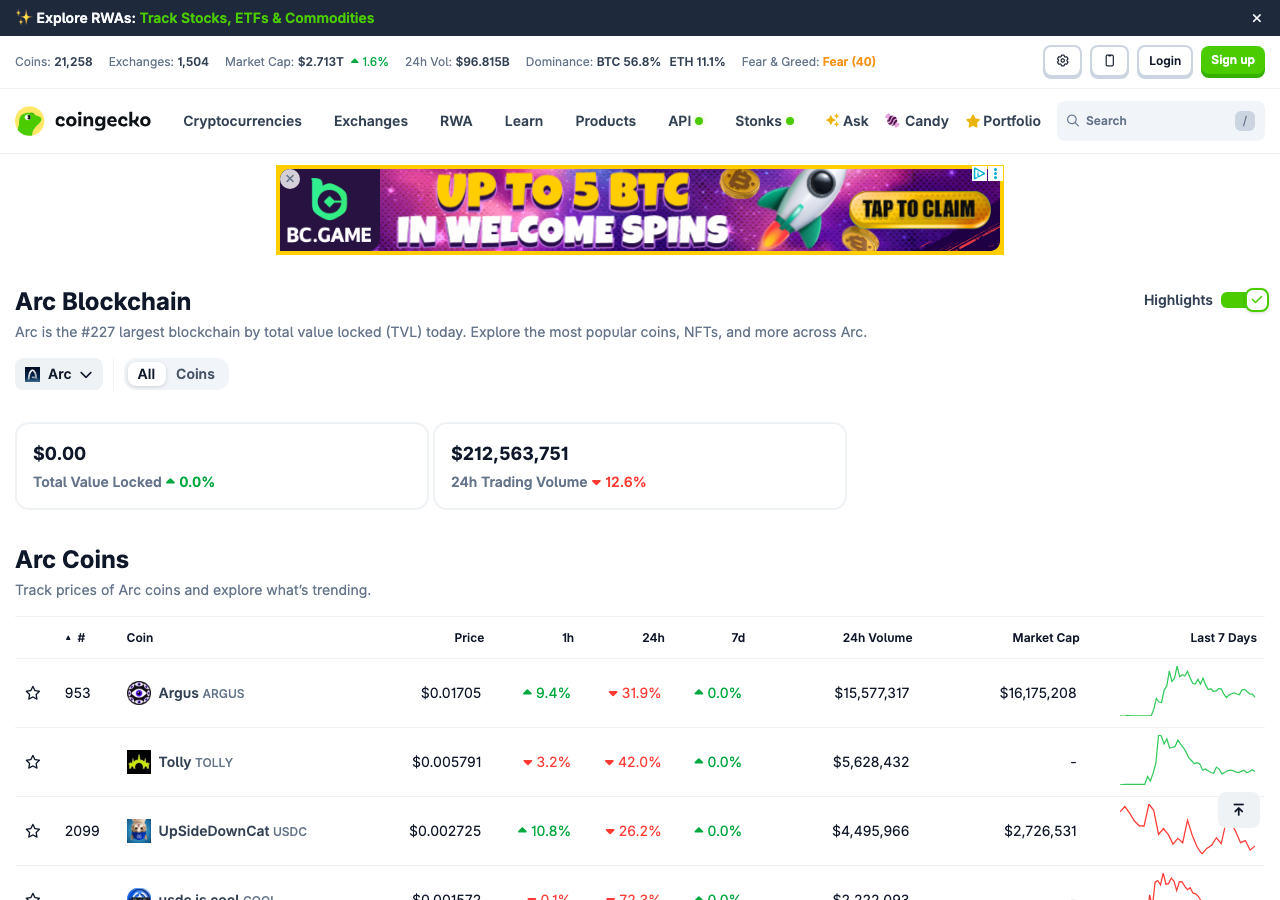Click the Argus price $0.01705

click(451, 693)
